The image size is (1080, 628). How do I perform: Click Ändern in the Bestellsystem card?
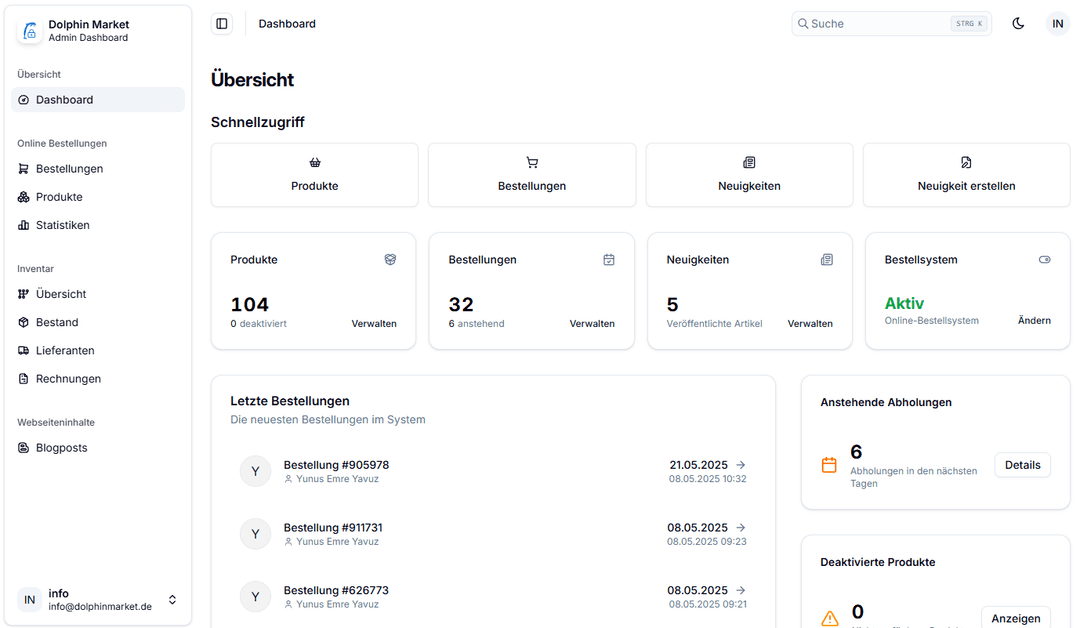pos(1035,320)
